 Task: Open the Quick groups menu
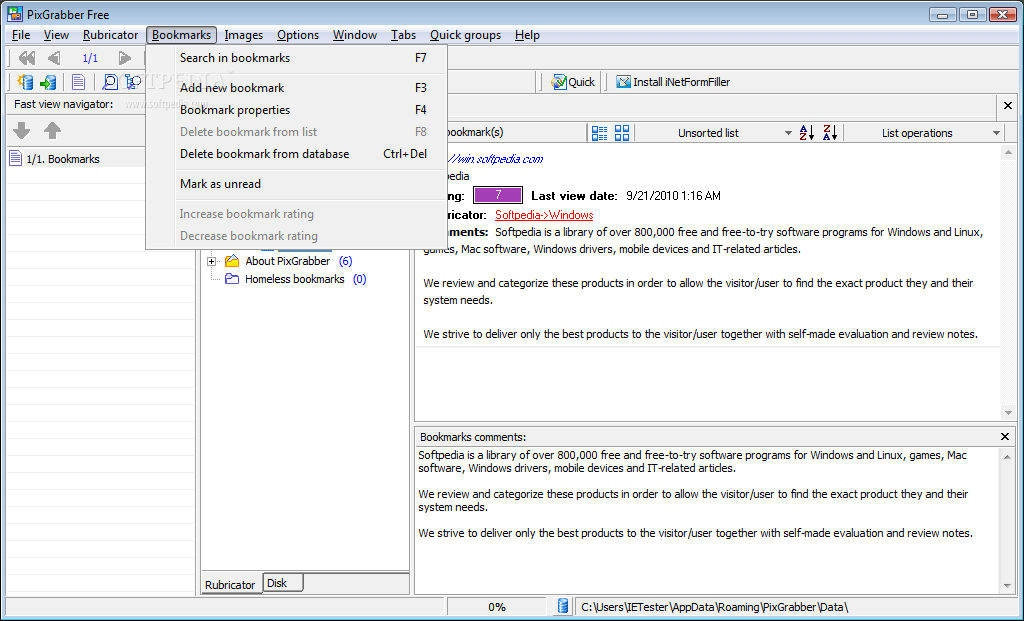point(466,35)
